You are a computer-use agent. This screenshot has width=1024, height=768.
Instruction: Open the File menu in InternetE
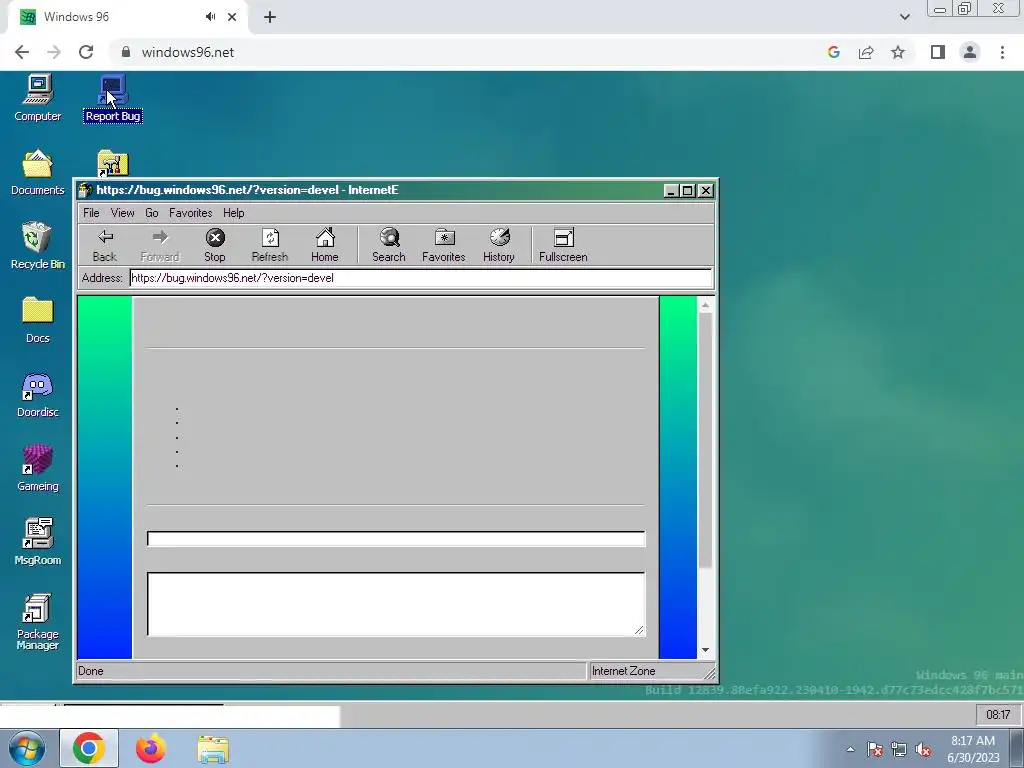tap(91, 213)
